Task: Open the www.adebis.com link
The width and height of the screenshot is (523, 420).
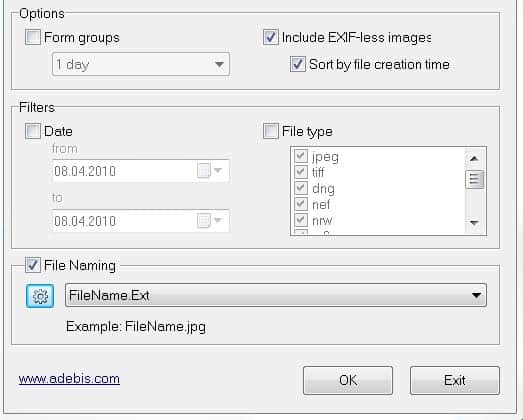Action: pos(69,379)
